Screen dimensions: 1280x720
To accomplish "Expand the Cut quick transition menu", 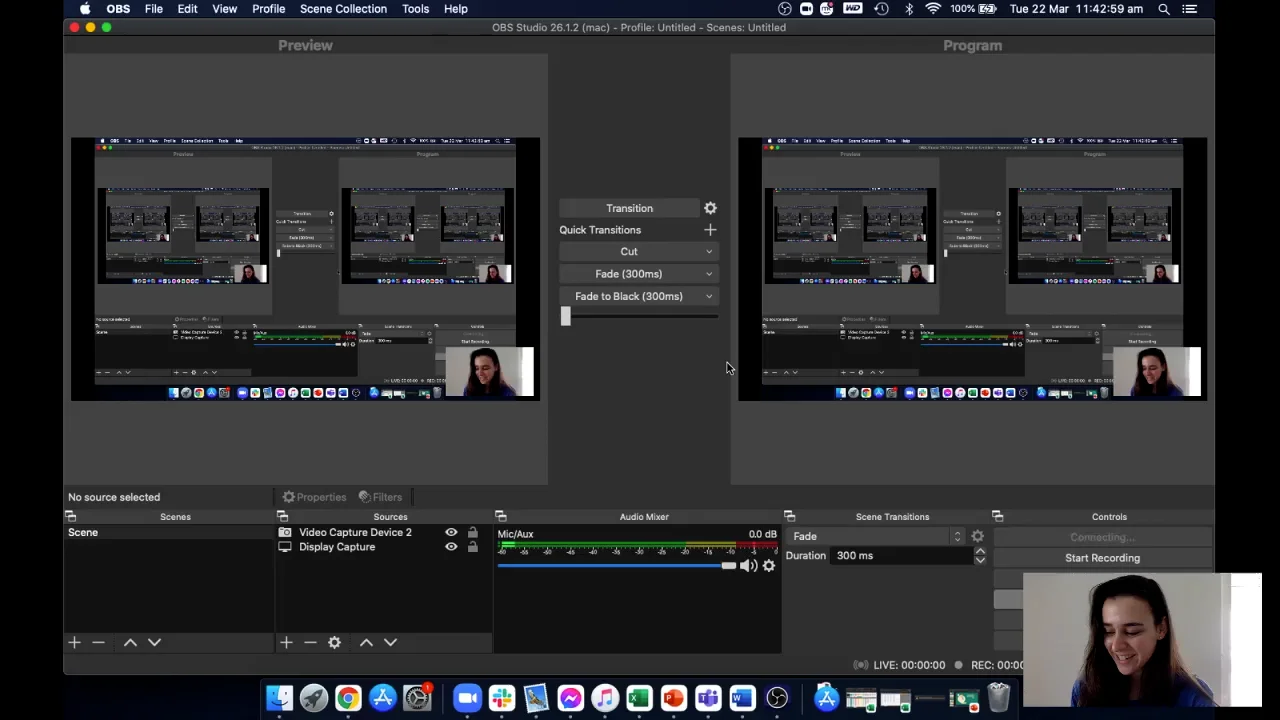I will (x=709, y=252).
